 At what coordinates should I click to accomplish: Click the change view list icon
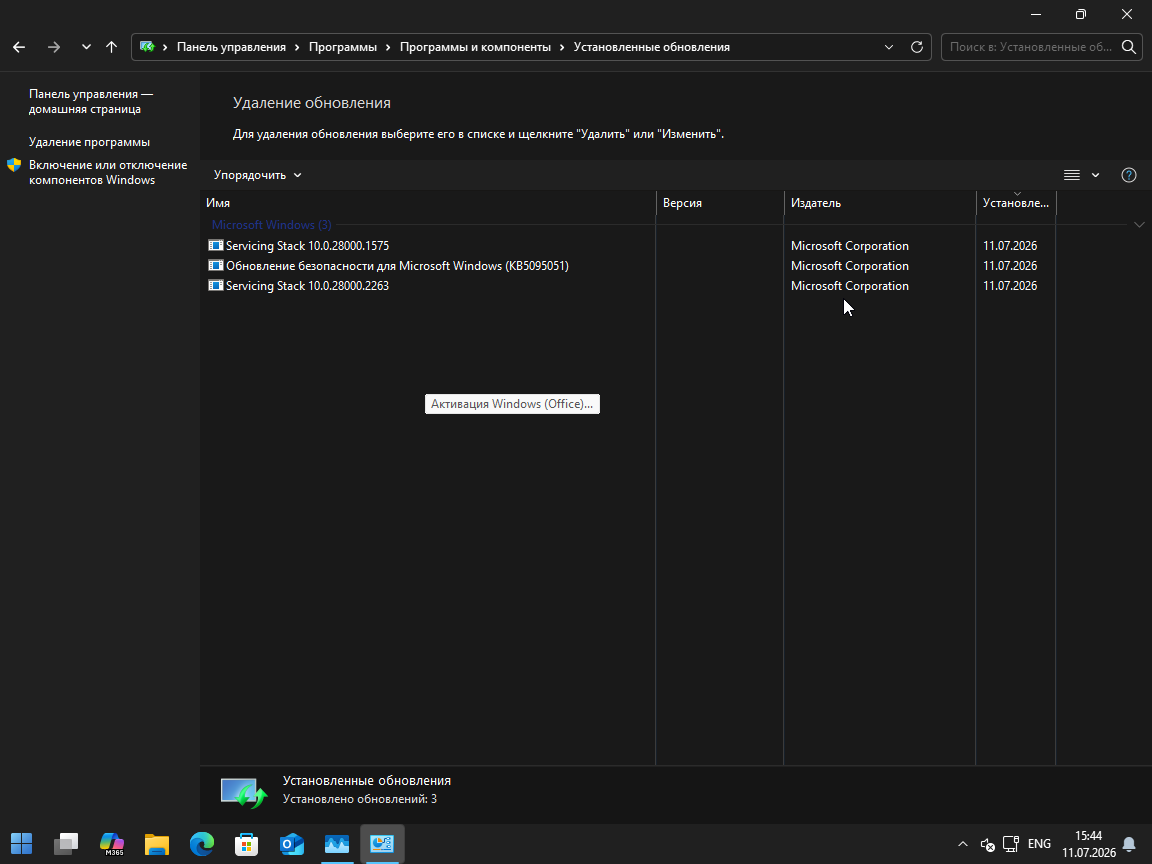pos(1072,175)
